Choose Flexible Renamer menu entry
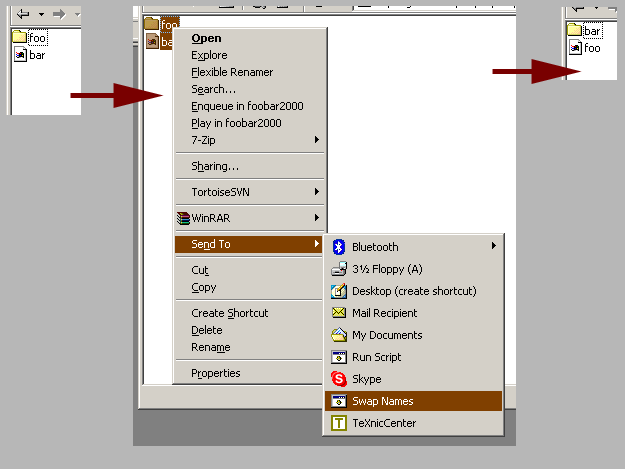The image size is (625, 469). point(232,72)
